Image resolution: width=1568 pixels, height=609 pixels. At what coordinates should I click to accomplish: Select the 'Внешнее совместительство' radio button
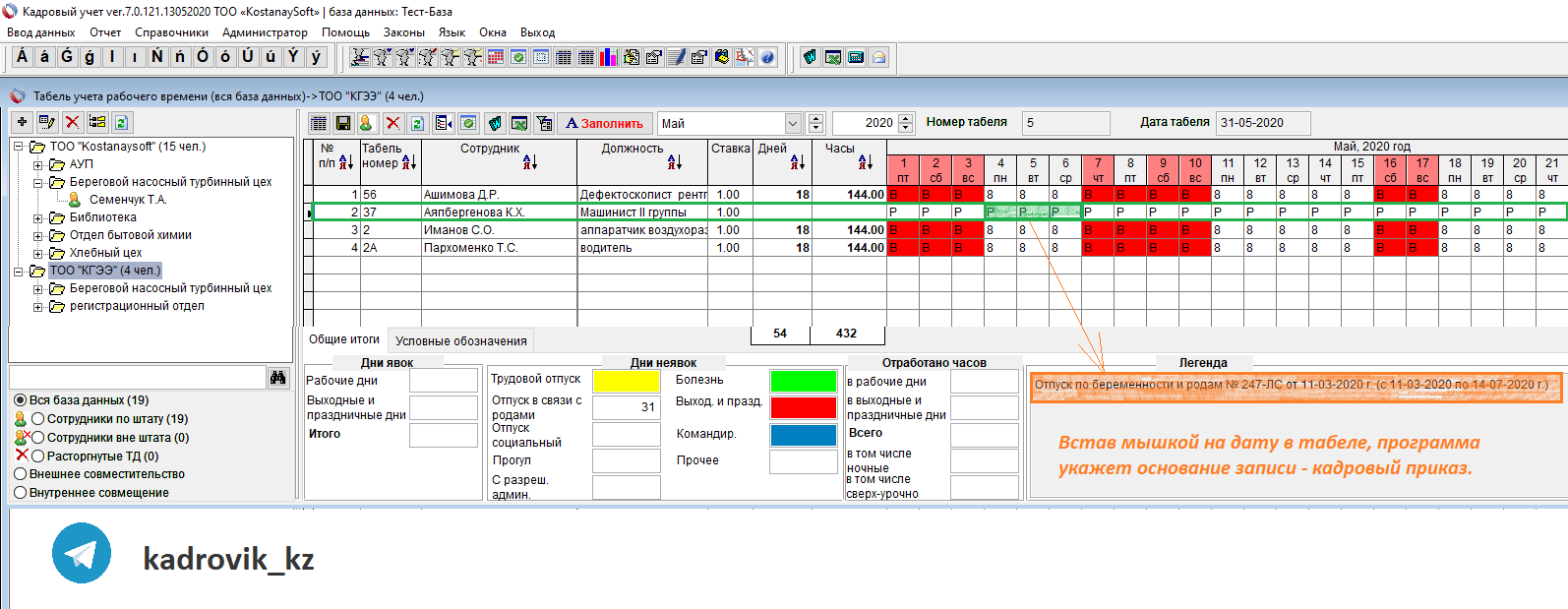pyautogui.click(x=20, y=474)
